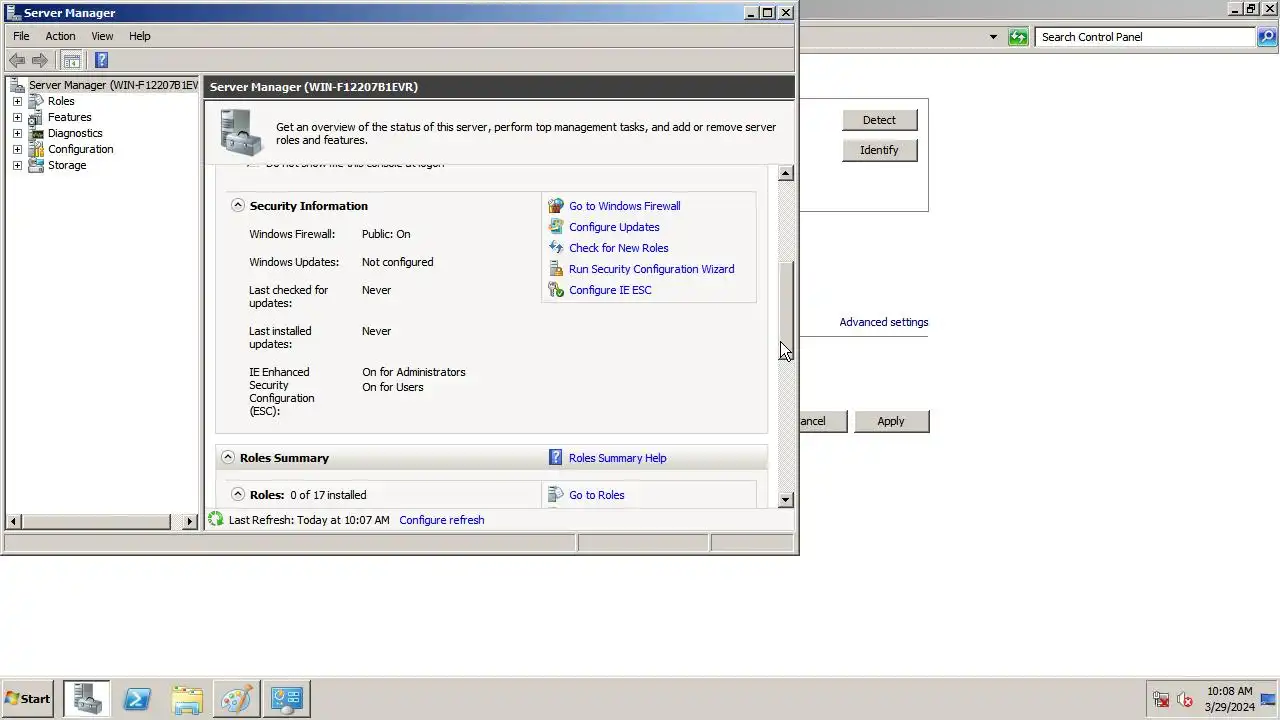Viewport: 1280px width, 720px height.
Task: Collapse the Roles Summary section
Action: [x=228, y=457]
